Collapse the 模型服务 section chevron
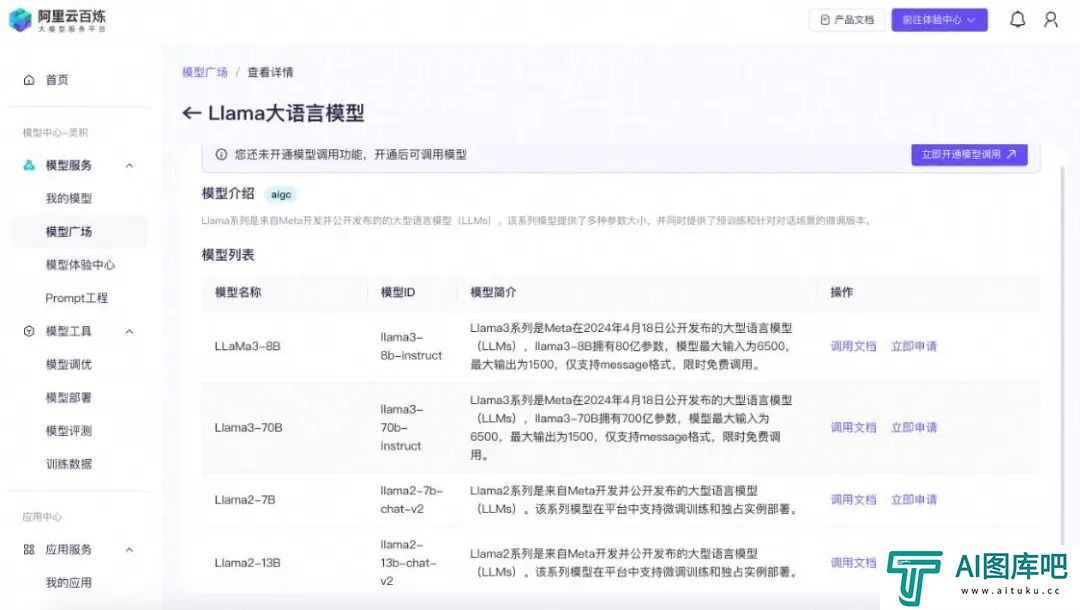1080x610 pixels. [129, 165]
